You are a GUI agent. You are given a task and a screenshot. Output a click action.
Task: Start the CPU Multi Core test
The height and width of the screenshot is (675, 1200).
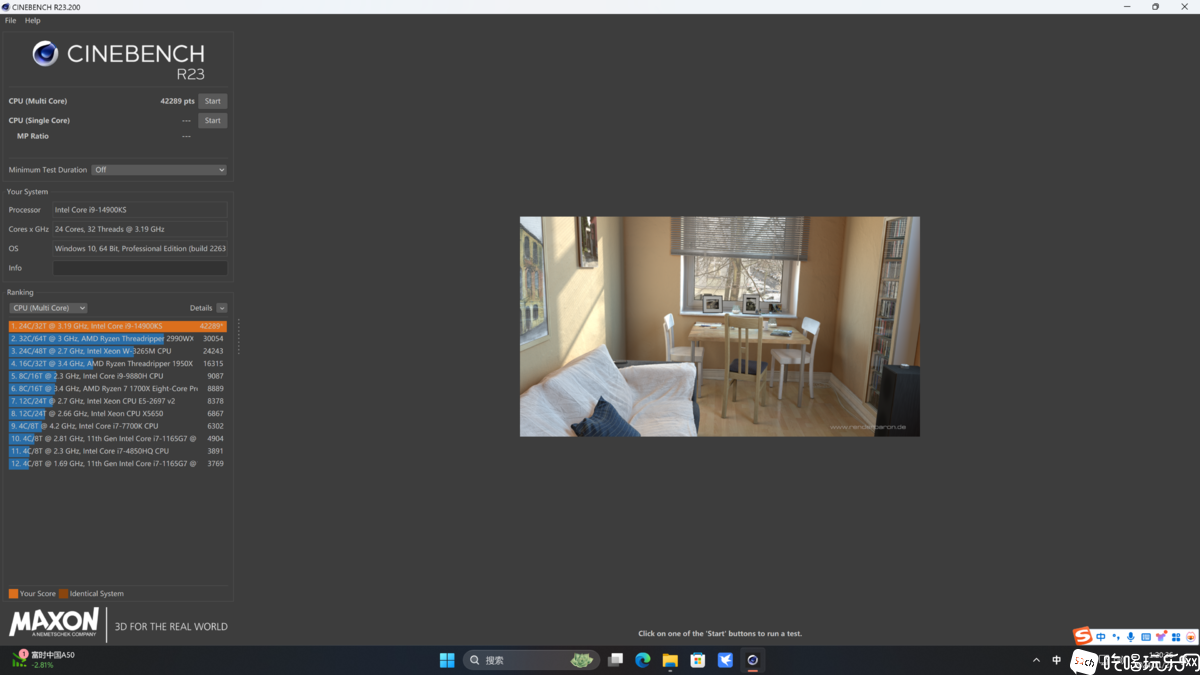point(213,101)
